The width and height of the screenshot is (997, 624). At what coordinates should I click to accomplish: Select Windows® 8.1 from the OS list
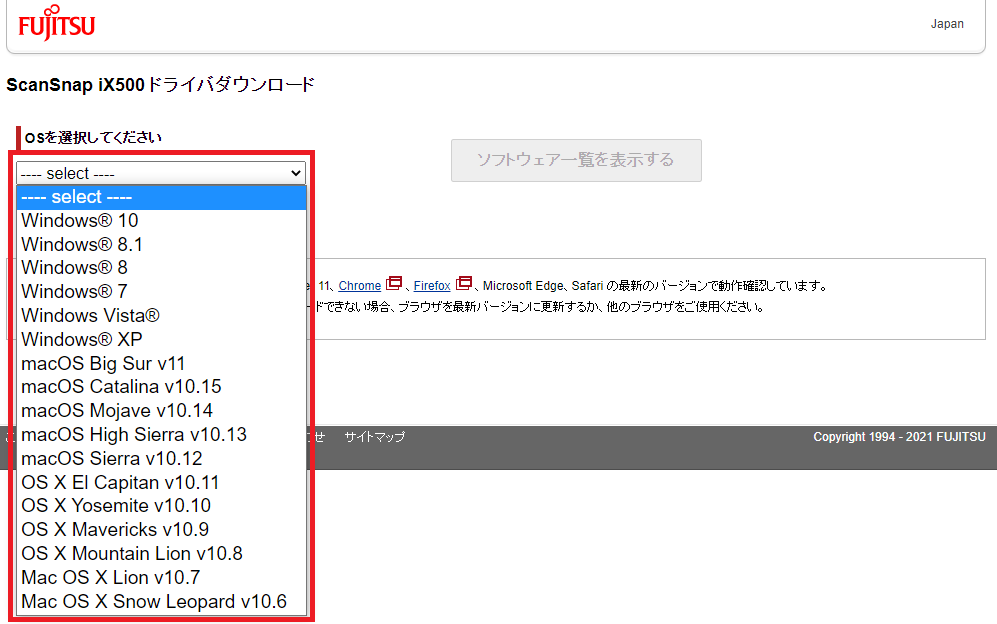coord(162,245)
